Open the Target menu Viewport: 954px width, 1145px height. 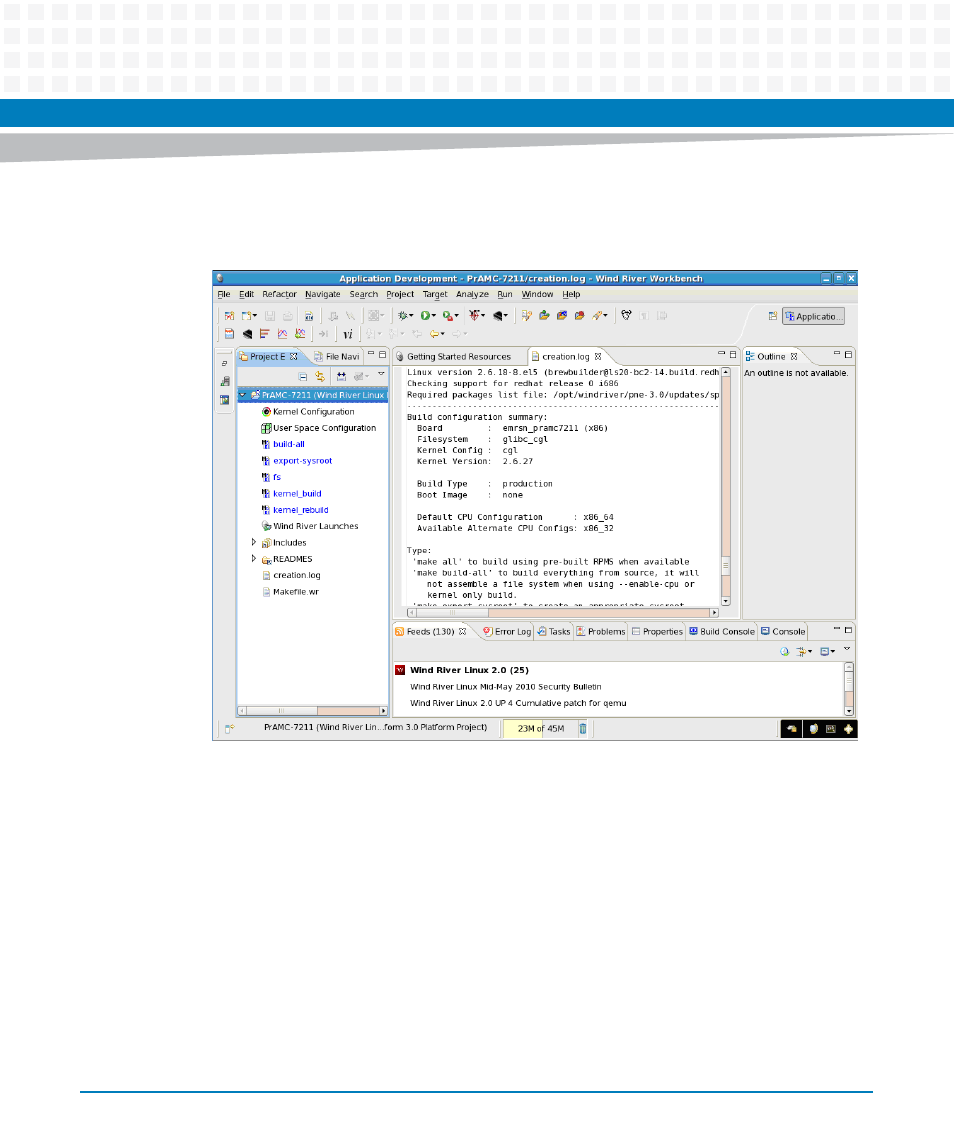[x=435, y=294]
